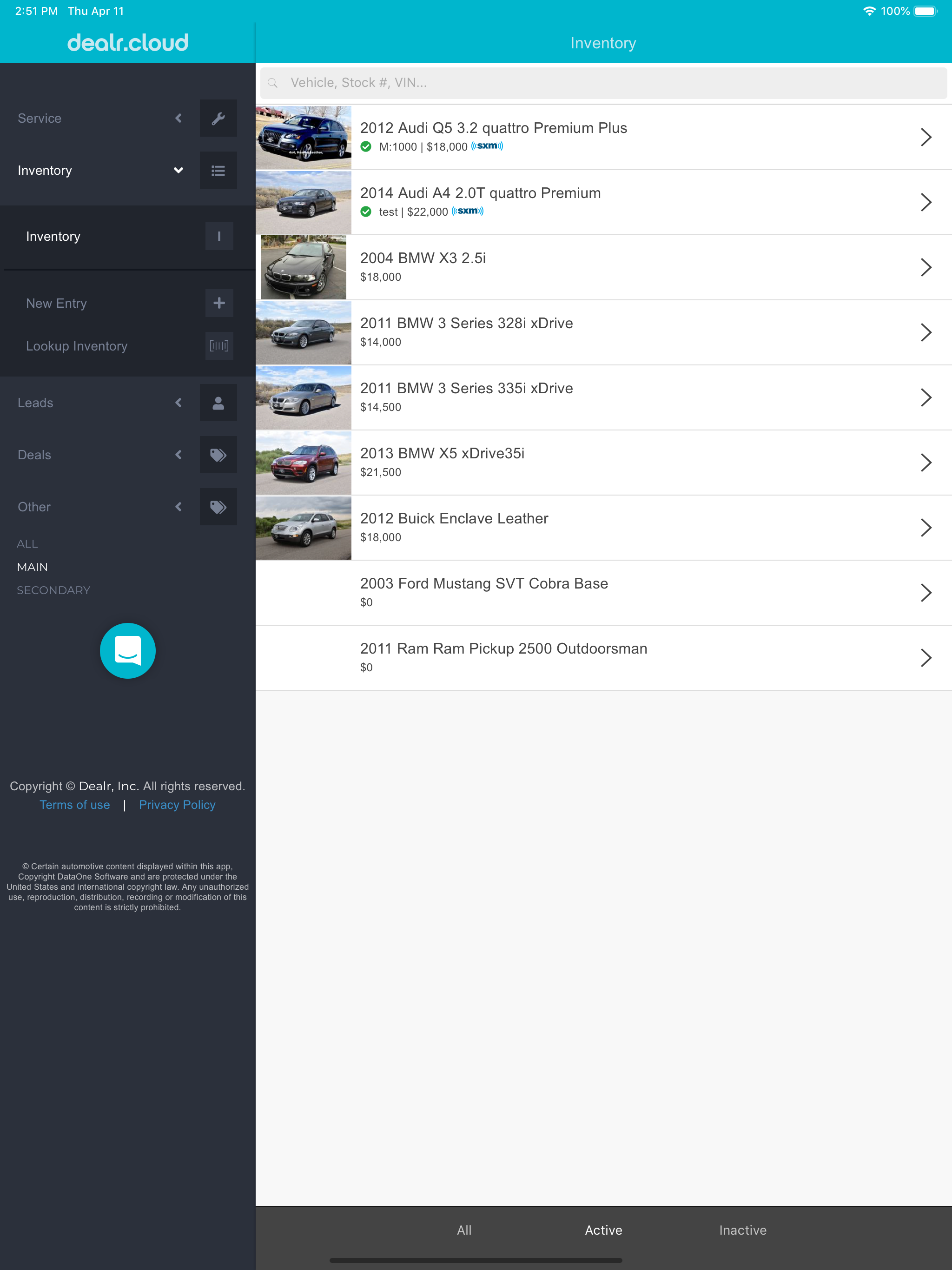The height and width of the screenshot is (1270, 952).
Task: Click the Inventory page header title
Action: click(x=603, y=43)
